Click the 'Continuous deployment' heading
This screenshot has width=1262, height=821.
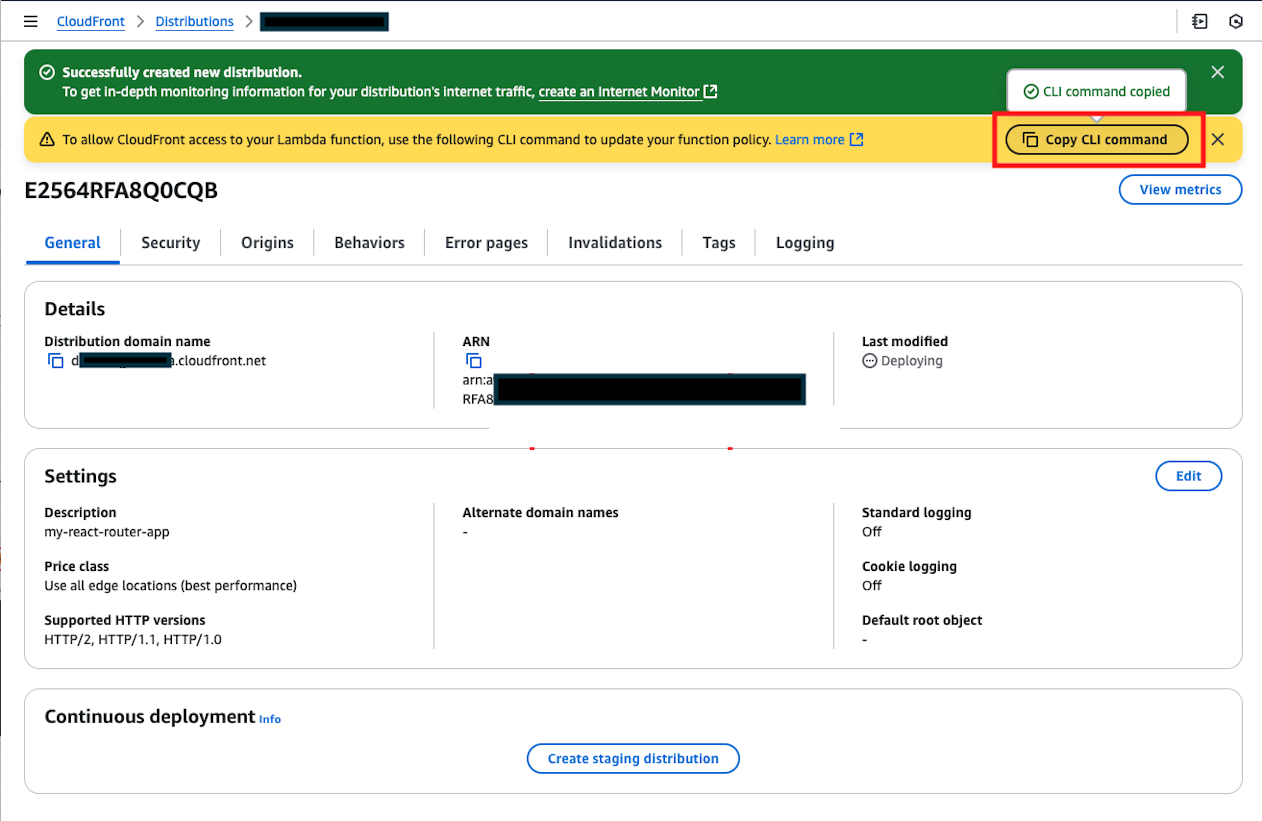tap(150, 716)
